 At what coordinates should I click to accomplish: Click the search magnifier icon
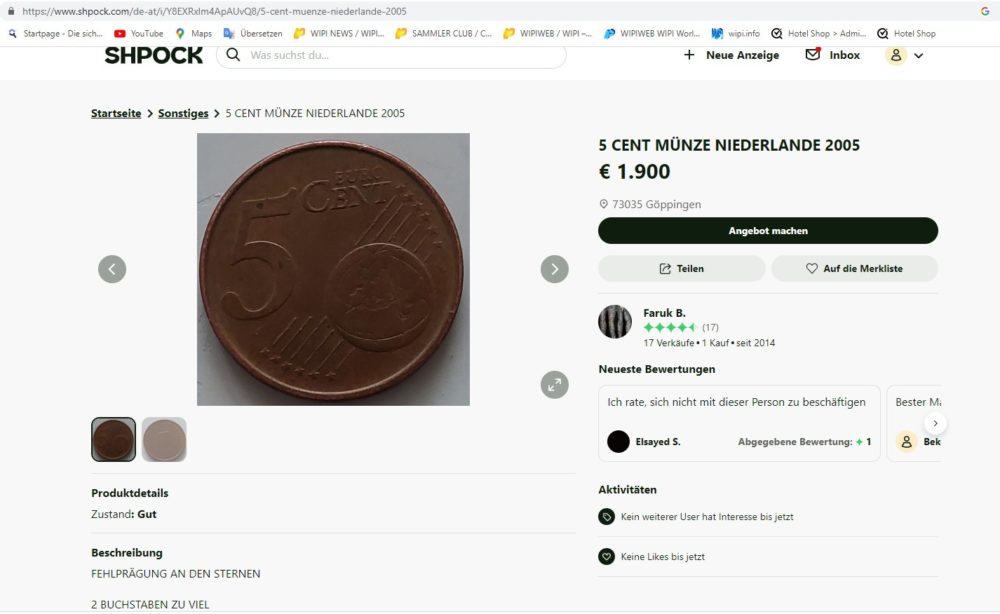tap(233, 54)
